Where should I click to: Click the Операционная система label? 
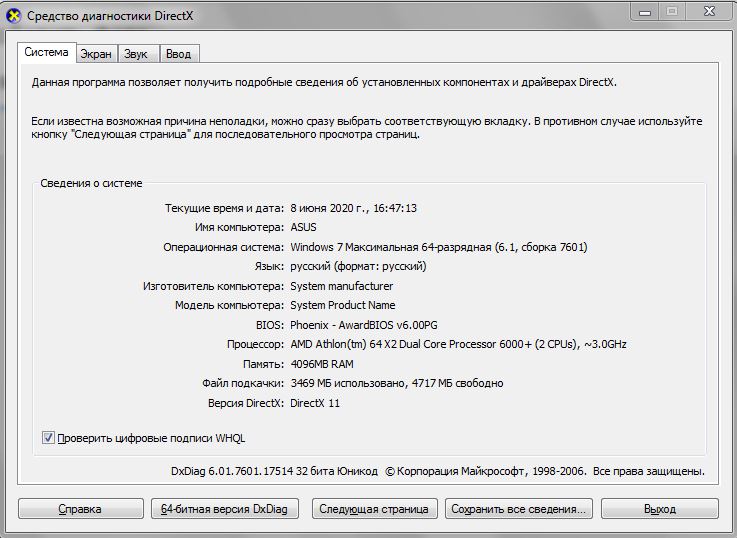pos(224,247)
